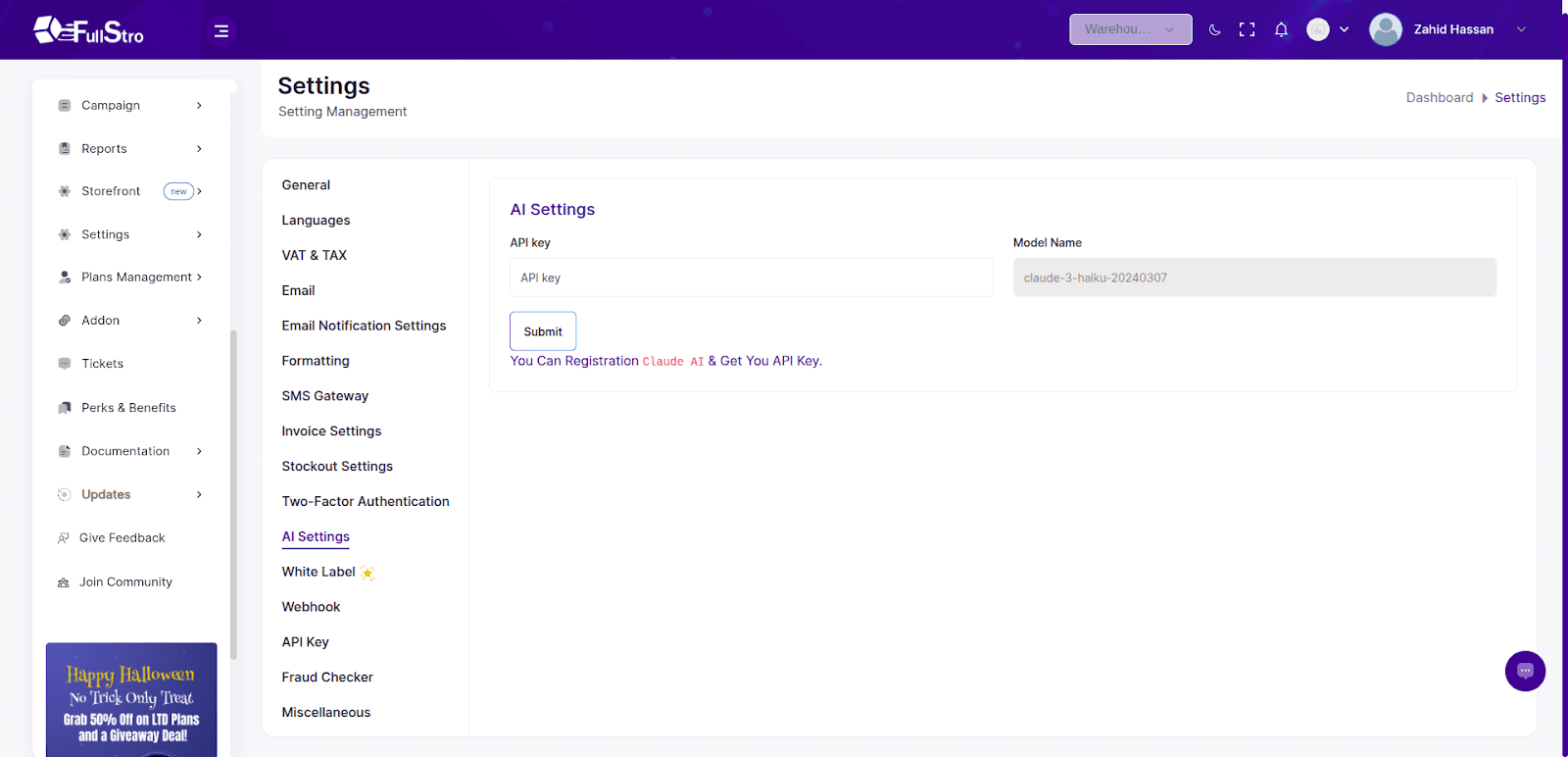Expand the Settings sidebar chevron

pyautogui.click(x=199, y=234)
